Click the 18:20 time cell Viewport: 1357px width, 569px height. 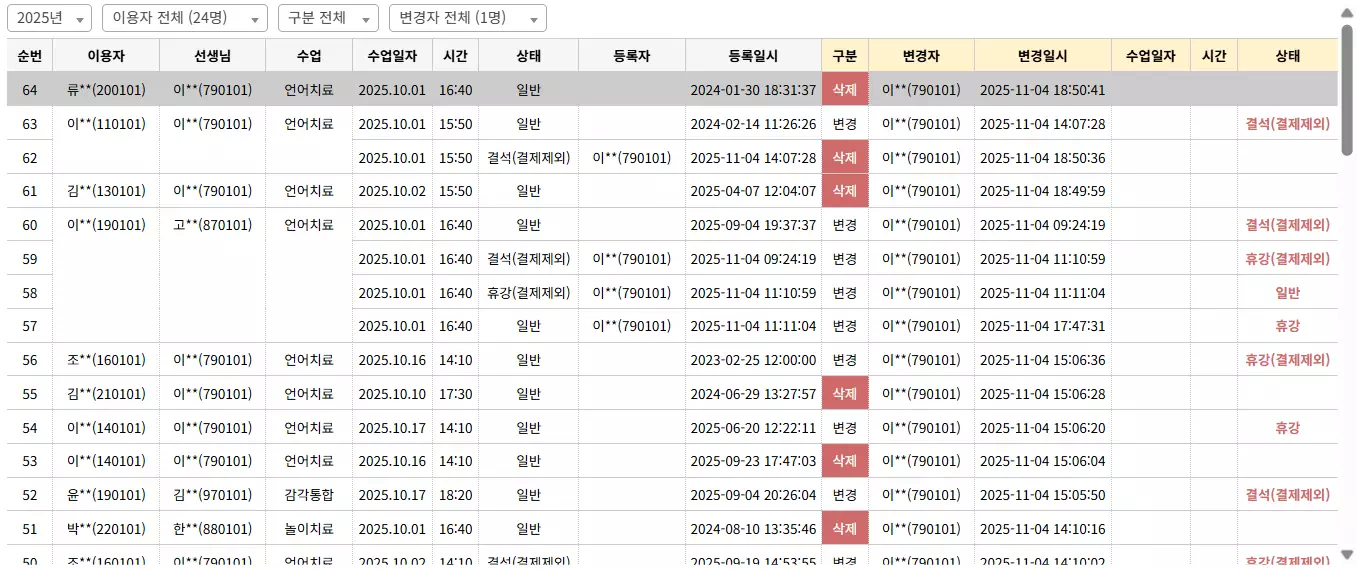point(455,495)
